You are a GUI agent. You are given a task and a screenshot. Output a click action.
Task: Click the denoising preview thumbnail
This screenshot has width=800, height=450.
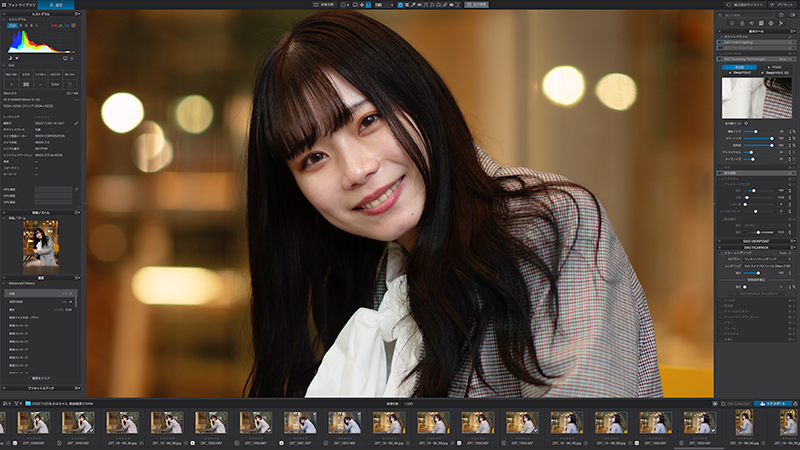click(757, 97)
